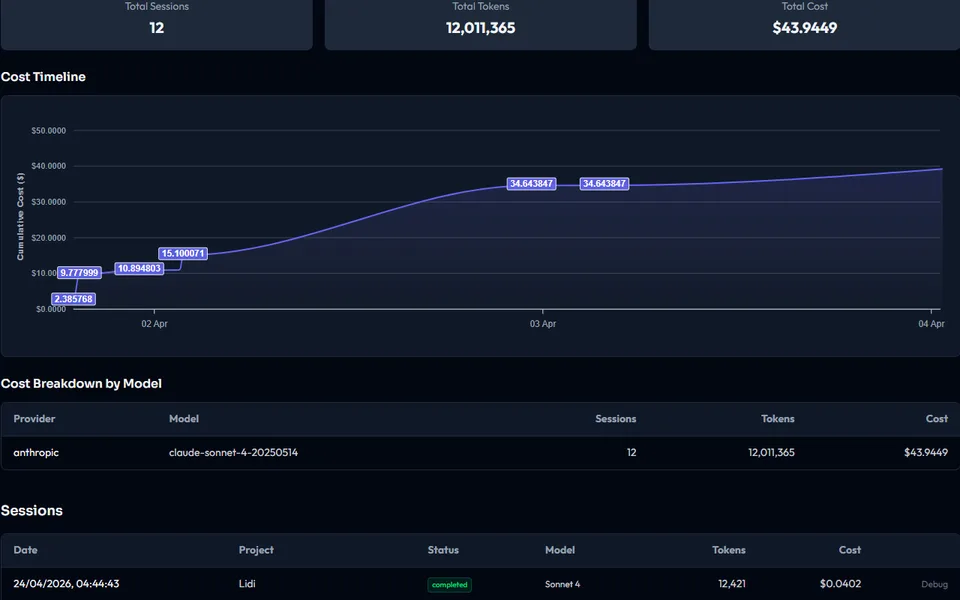Click the 12,011,365 tokens cell in breakdown table
The image size is (960, 600).
click(x=771, y=452)
